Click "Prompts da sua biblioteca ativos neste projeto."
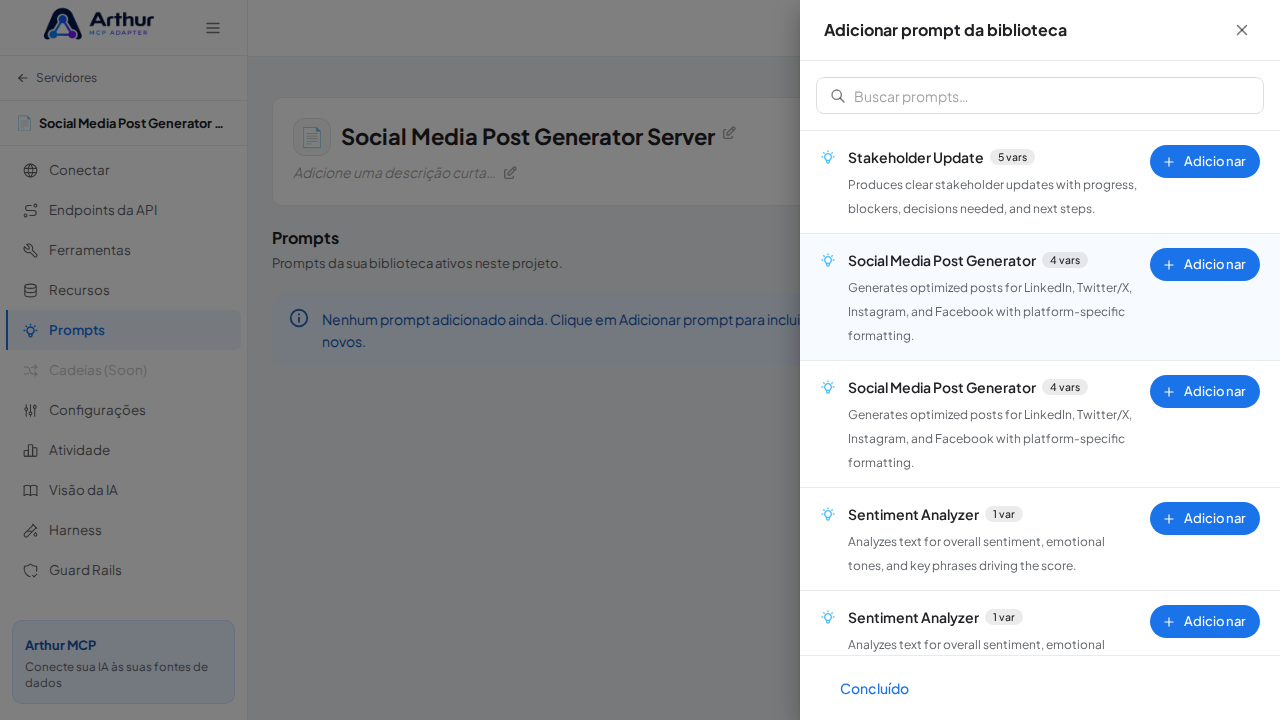Image resolution: width=1280 pixels, height=720 pixels. tap(417, 263)
